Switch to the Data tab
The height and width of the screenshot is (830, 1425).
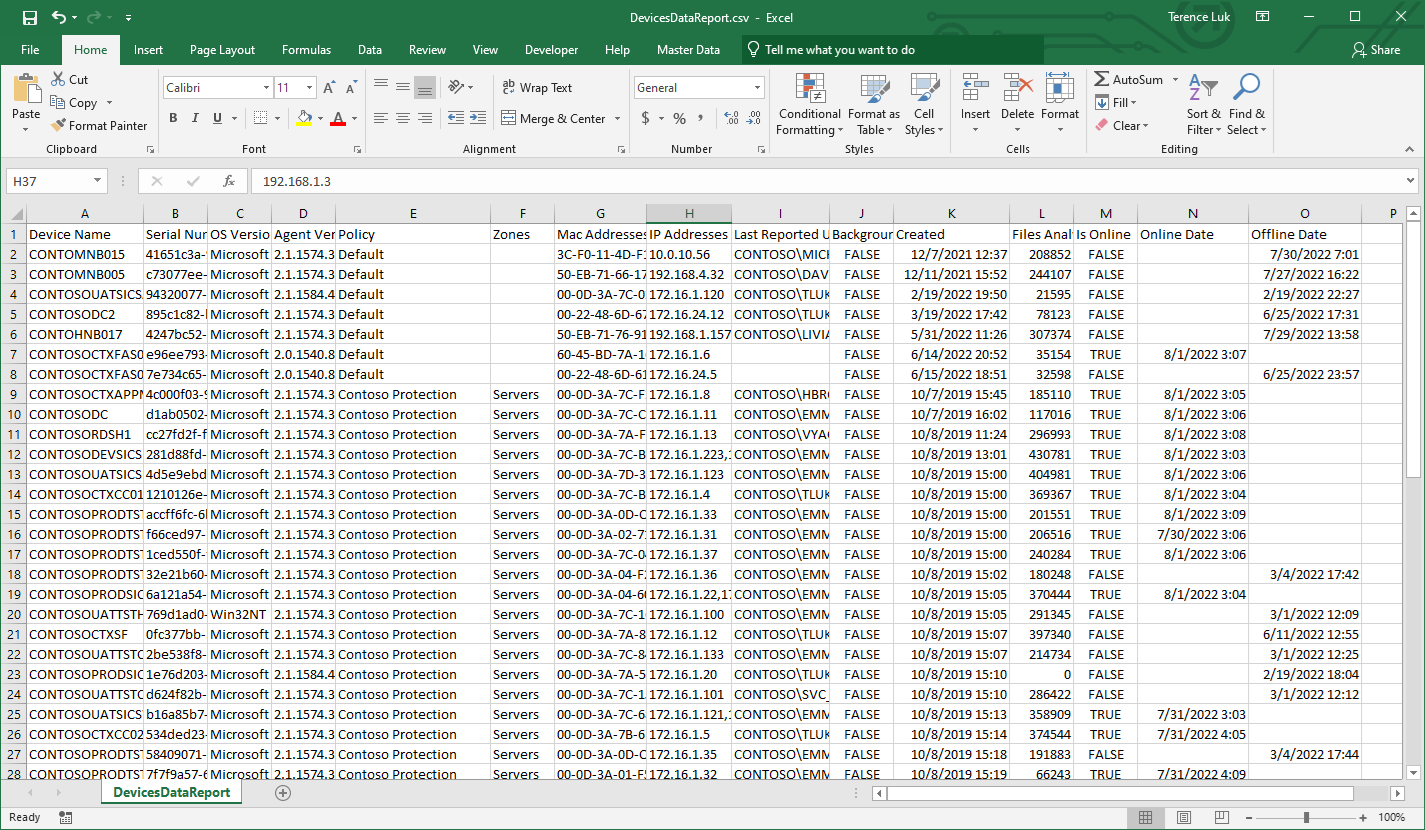coord(370,50)
